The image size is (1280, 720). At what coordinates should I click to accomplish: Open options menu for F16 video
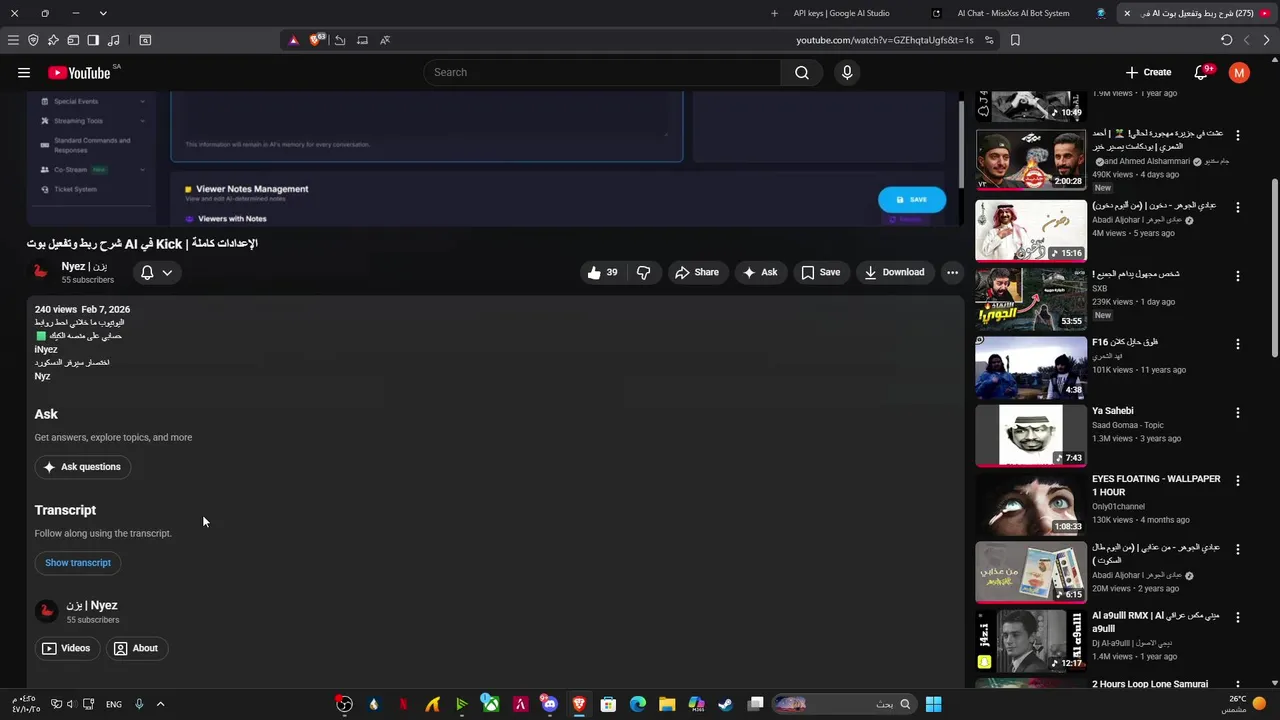click(x=1237, y=343)
